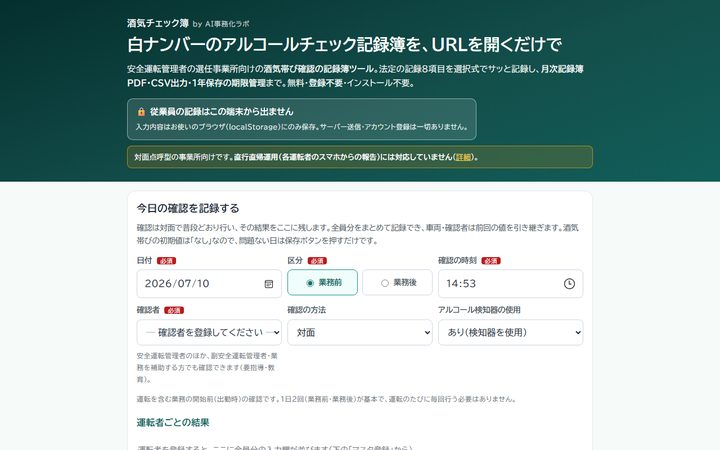Expand the 確認の方法 dropdown showing 対面
This screenshot has width=720, height=450.
[360, 332]
